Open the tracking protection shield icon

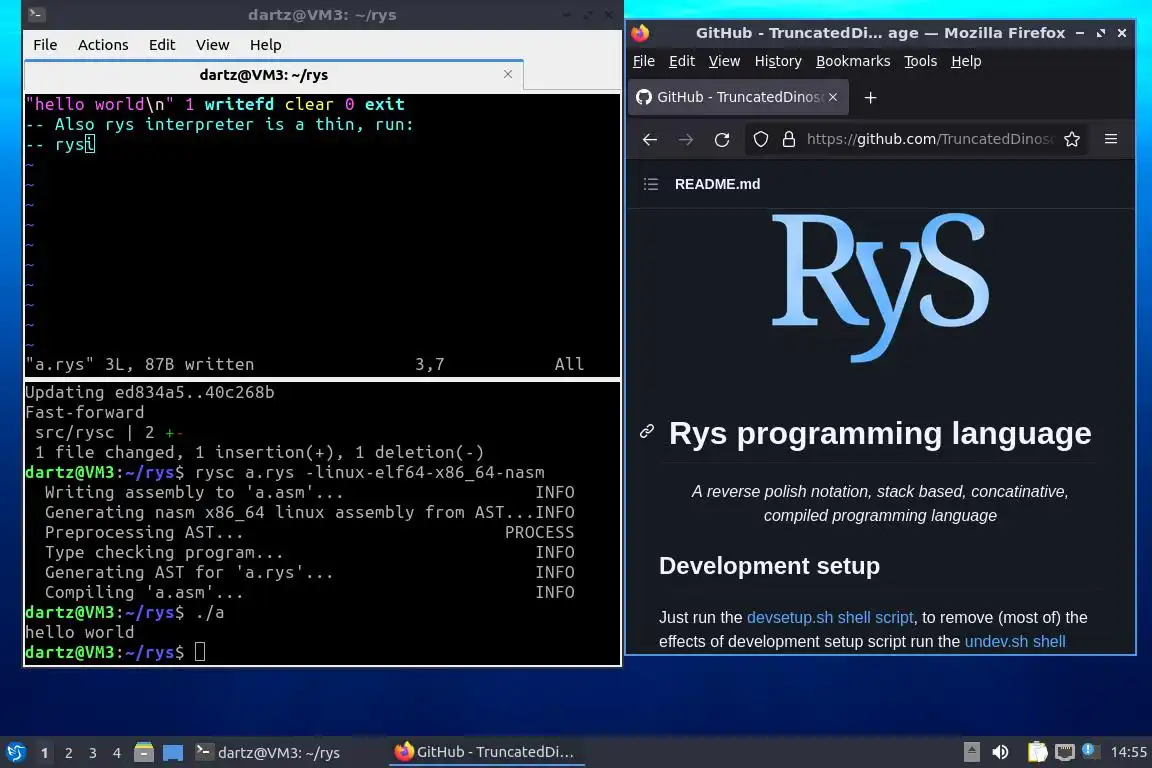[x=761, y=140]
